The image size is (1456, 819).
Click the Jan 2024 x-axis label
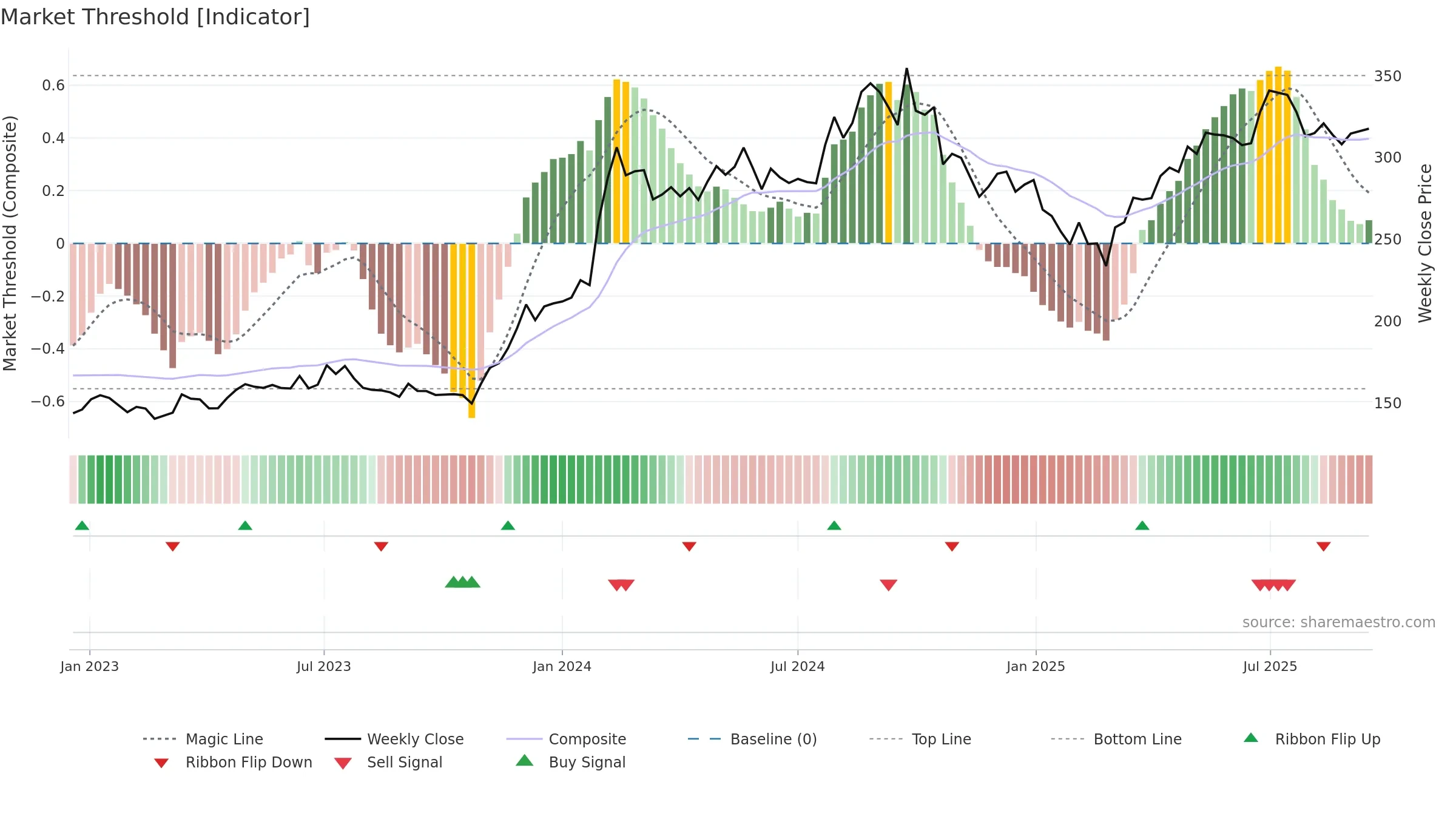coord(562,666)
